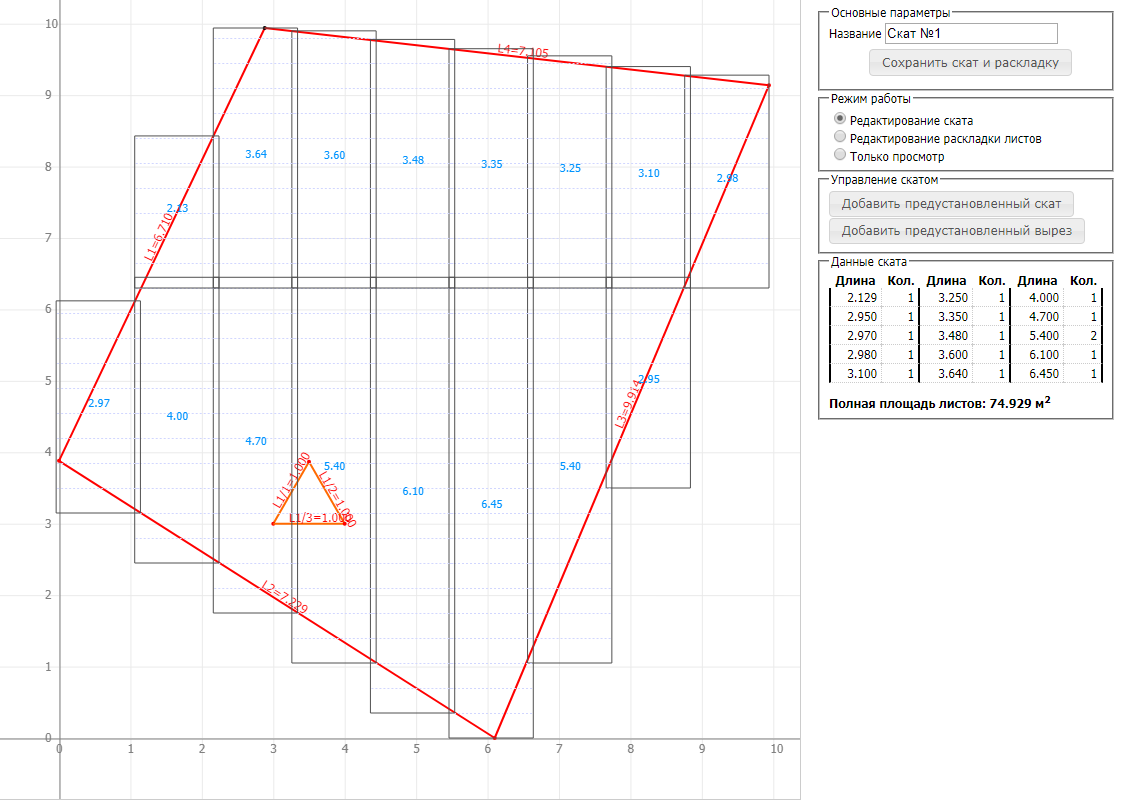Image resolution: width=1145 pixels, height=807 pixels.
Task: Enable 'Редактирование раскладки листов' mode
Action: click(x=840, y=137)
